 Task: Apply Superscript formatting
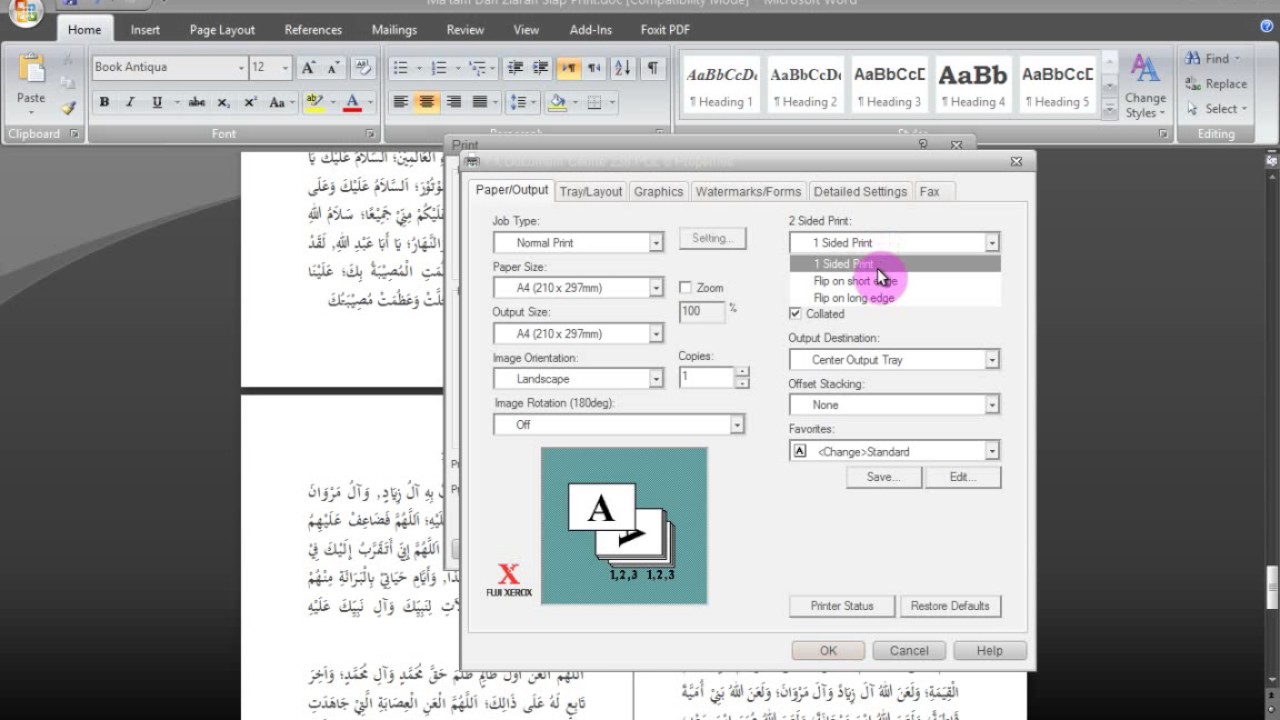pos(250,102)
